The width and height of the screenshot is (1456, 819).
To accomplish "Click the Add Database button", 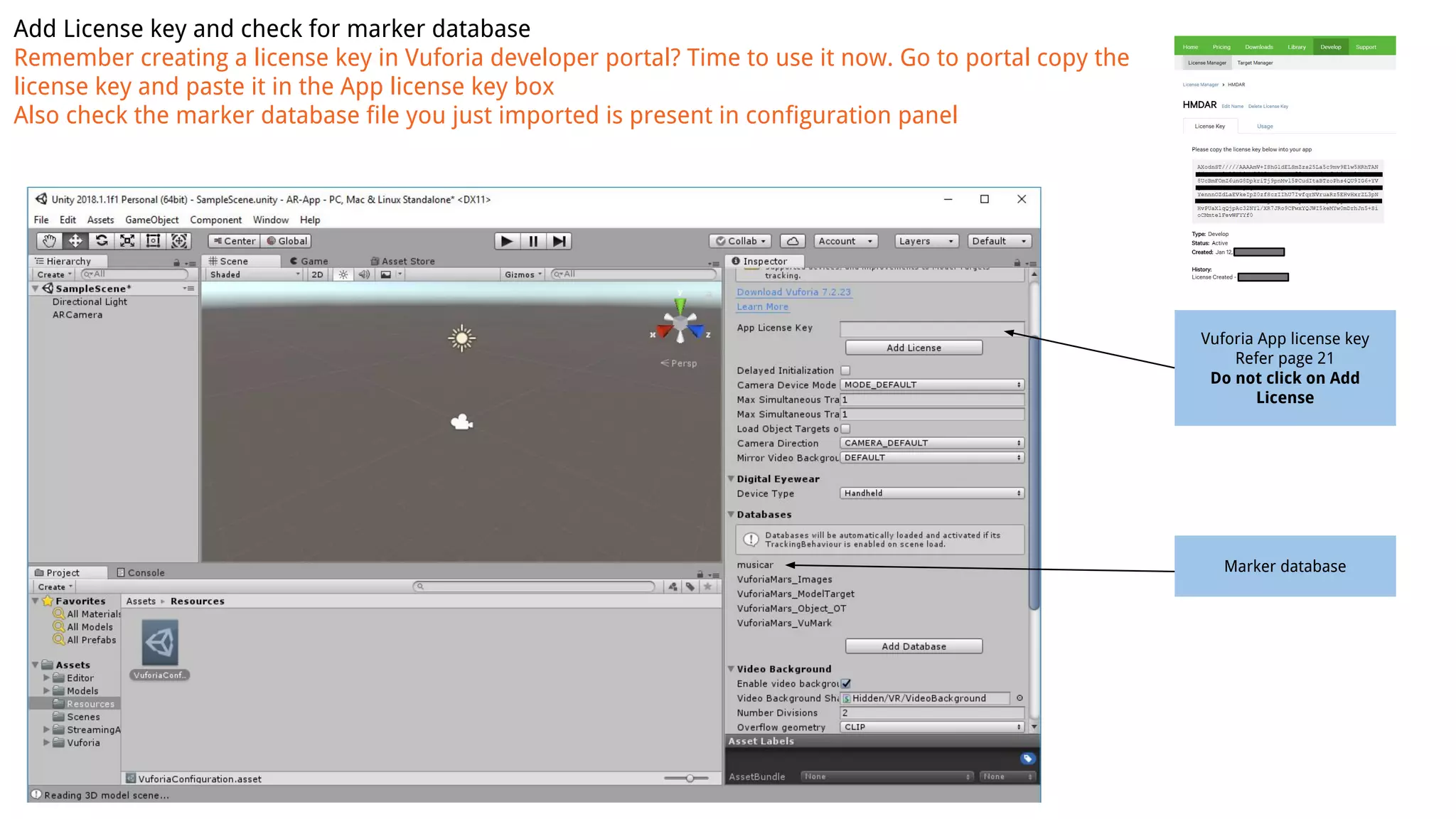I will click(914, 646).
